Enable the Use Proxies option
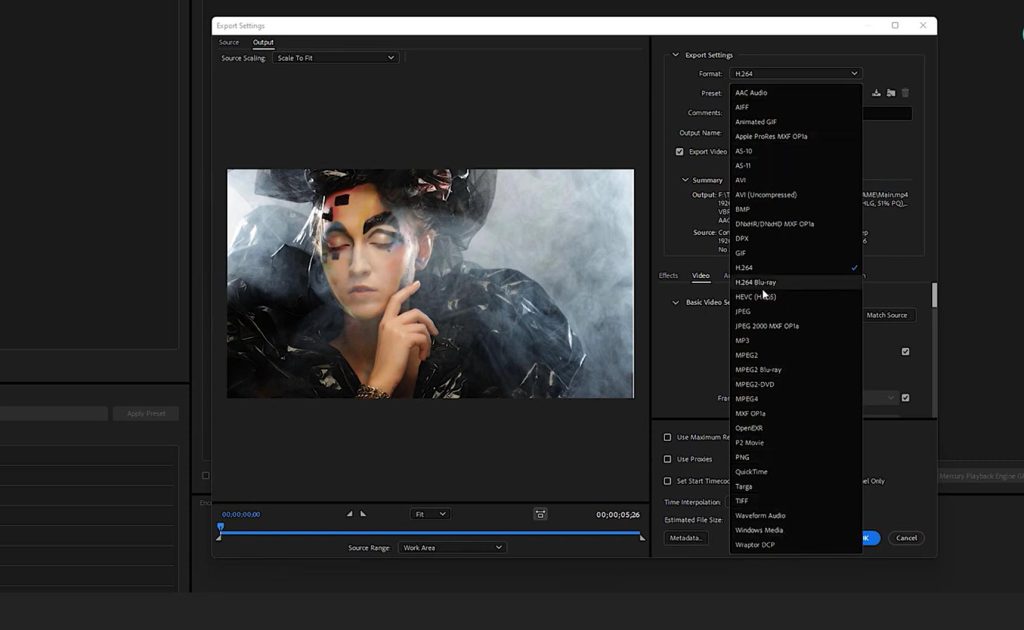The image size is (1024, 630). coord(666,459)
